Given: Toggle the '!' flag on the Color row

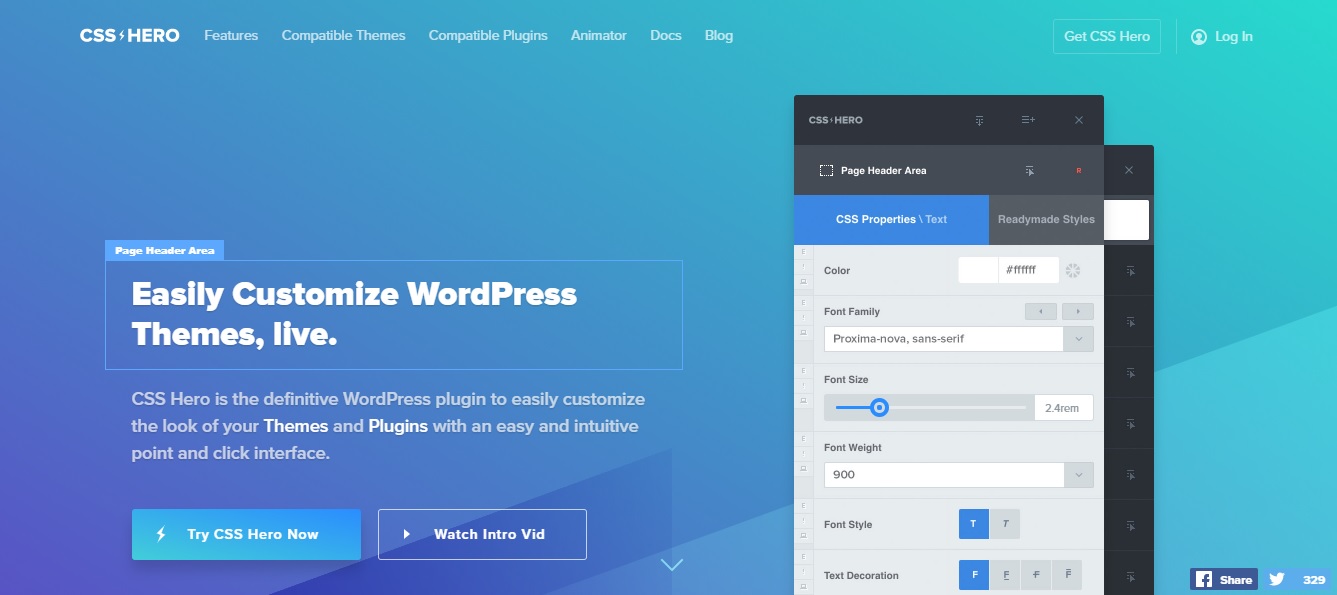Looking at the screenshot, I should pyautogui.click(x=802, y=269).
